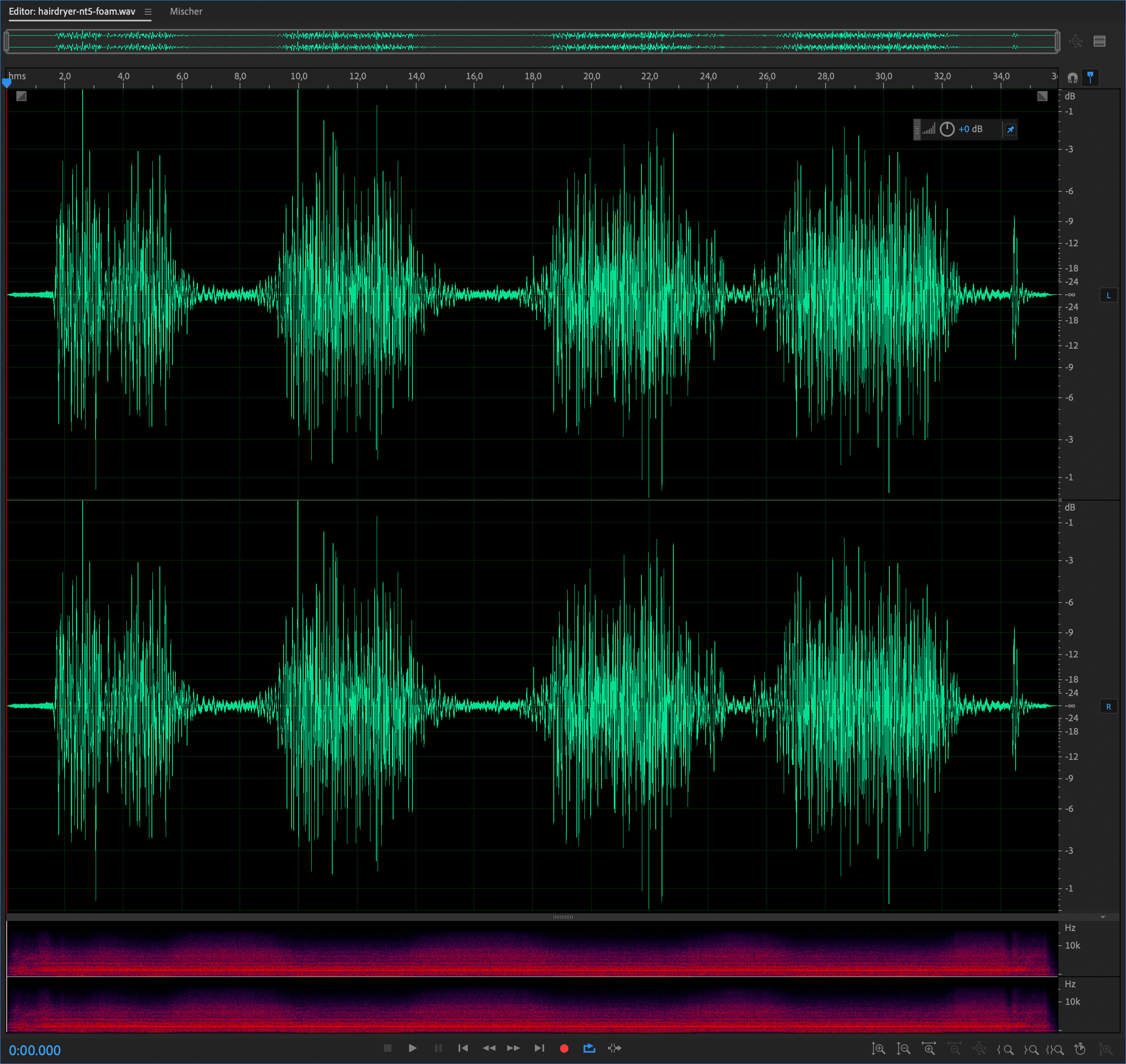Toggle Loop Playback button
This screenshot has height=1064, width=1126.
tap(589, 1048)
